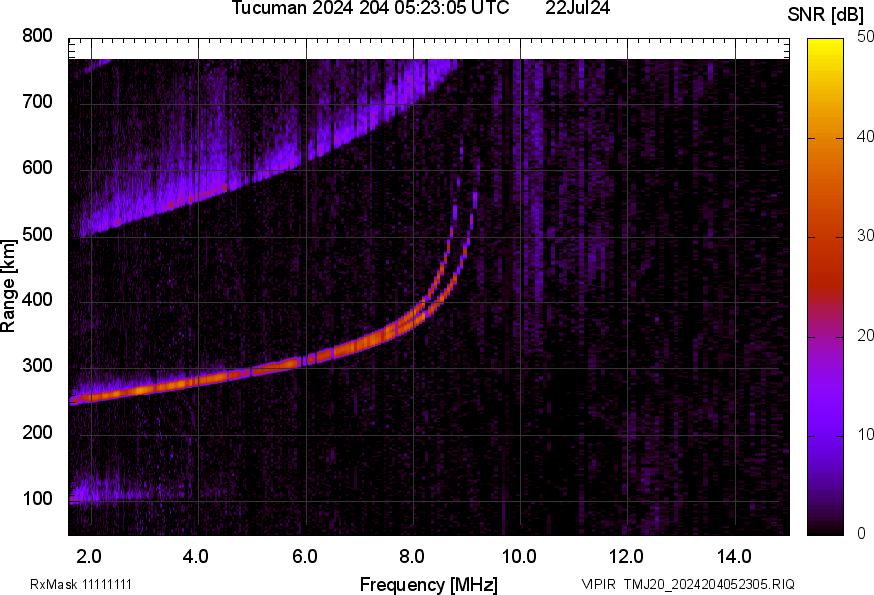Click the colorbar tick label "0"

tap(861, 534)
